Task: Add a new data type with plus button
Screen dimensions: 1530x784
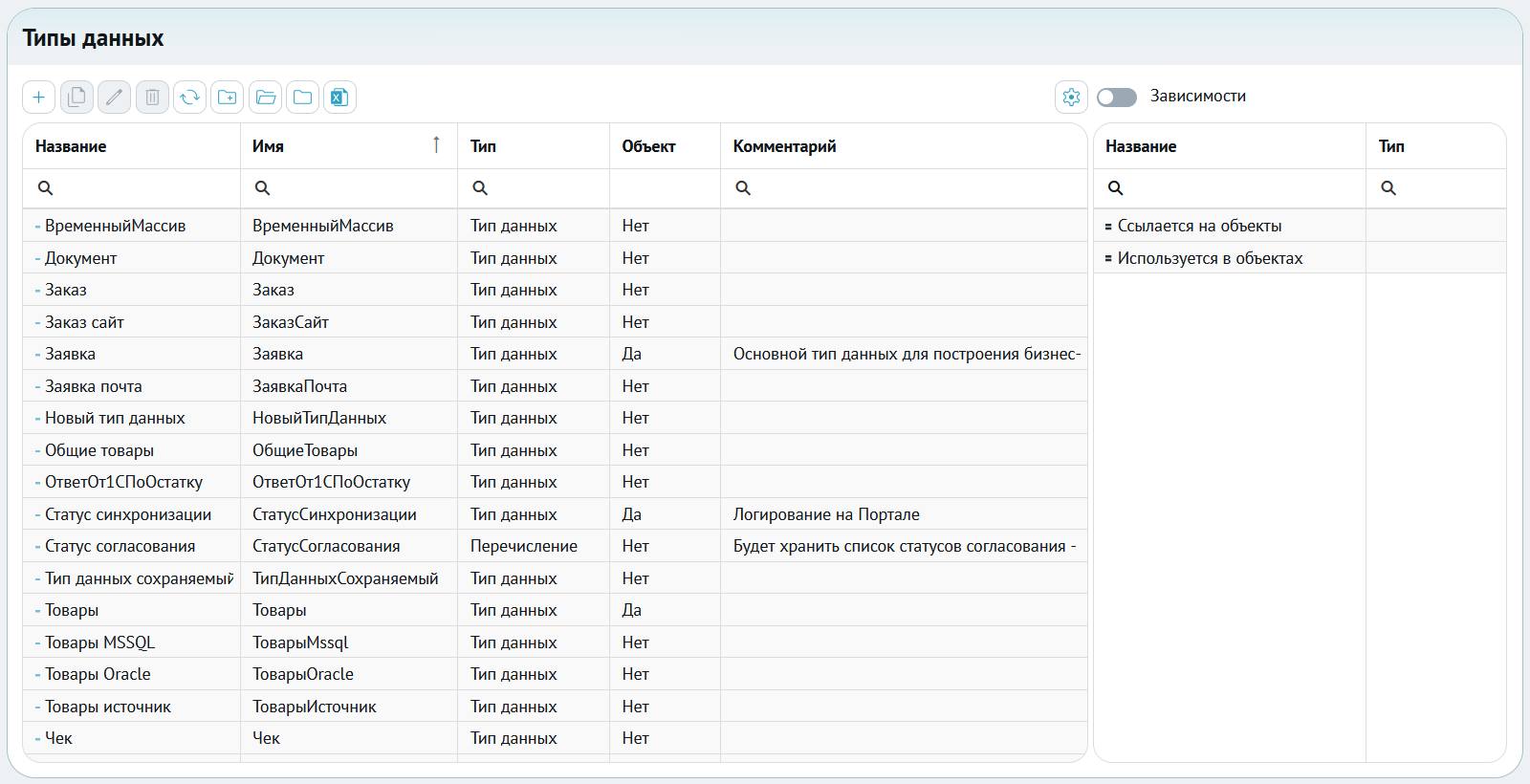Action: click(x=38, y=97)
